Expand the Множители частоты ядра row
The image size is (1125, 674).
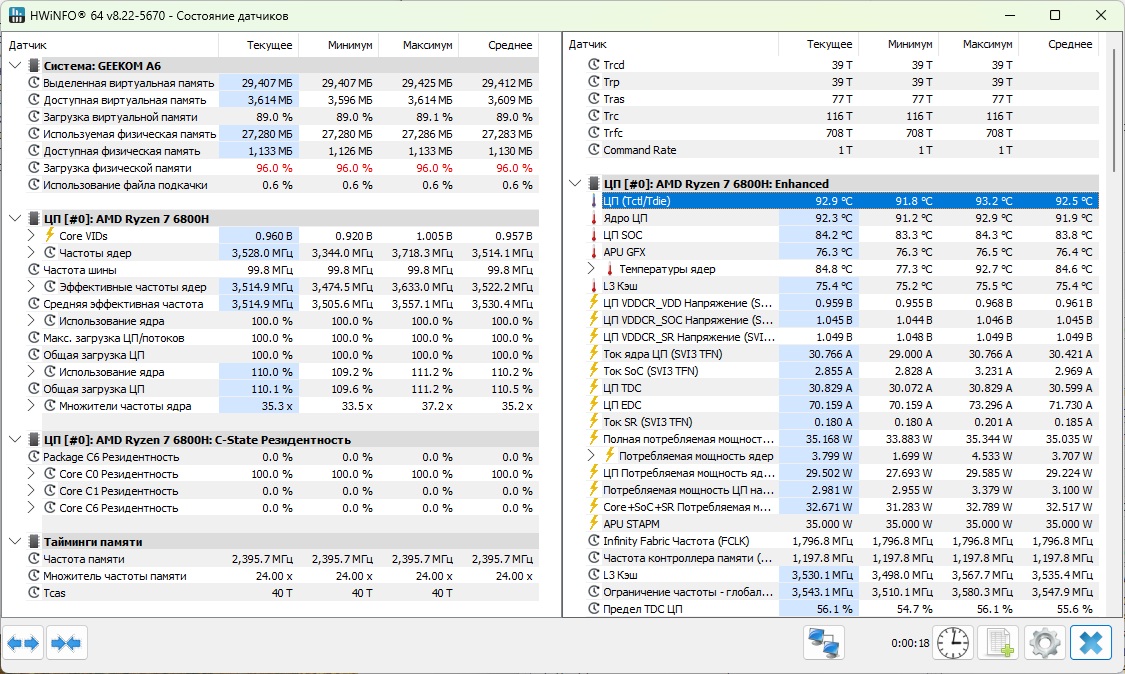31,406
